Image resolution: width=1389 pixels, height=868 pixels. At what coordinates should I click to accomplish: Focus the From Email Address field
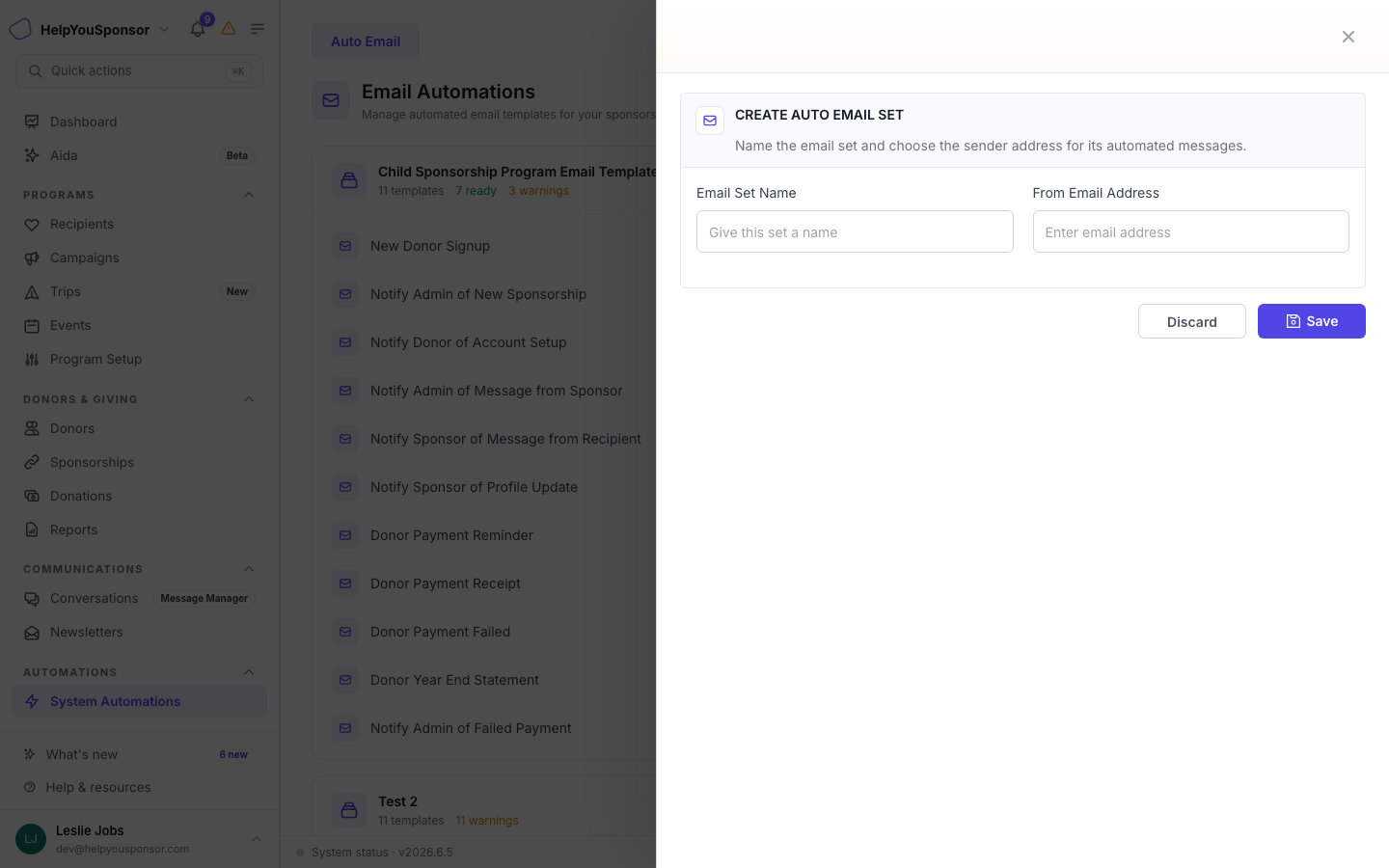point(1191,231)
